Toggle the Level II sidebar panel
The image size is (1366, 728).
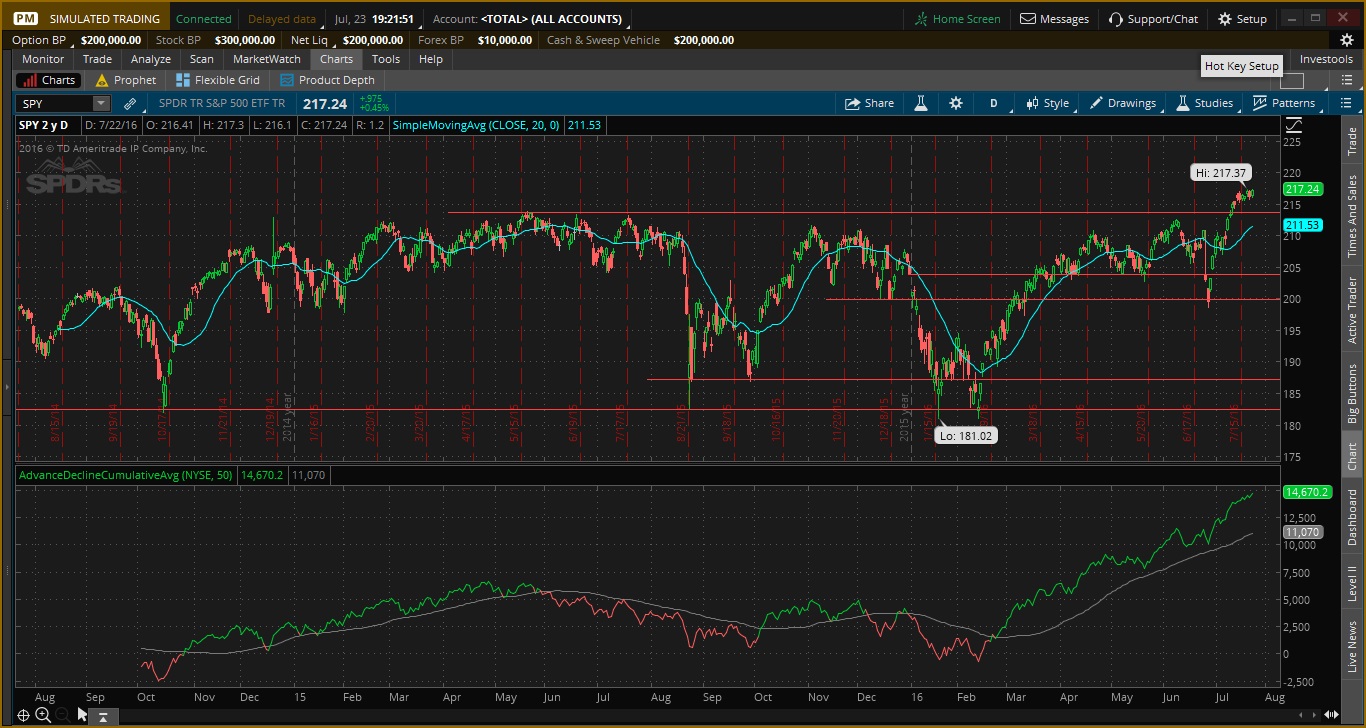pyautogui.click(x=1352, y=581)
